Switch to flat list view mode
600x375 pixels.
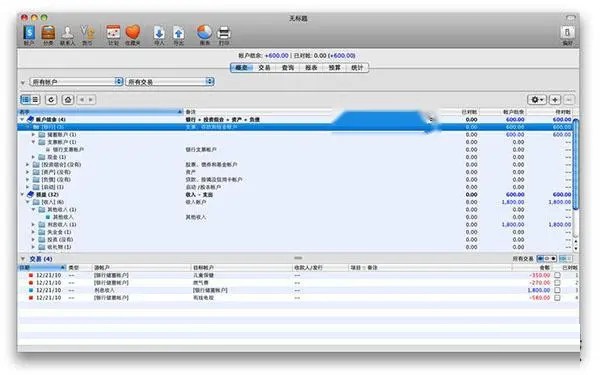tap(35, 100)
